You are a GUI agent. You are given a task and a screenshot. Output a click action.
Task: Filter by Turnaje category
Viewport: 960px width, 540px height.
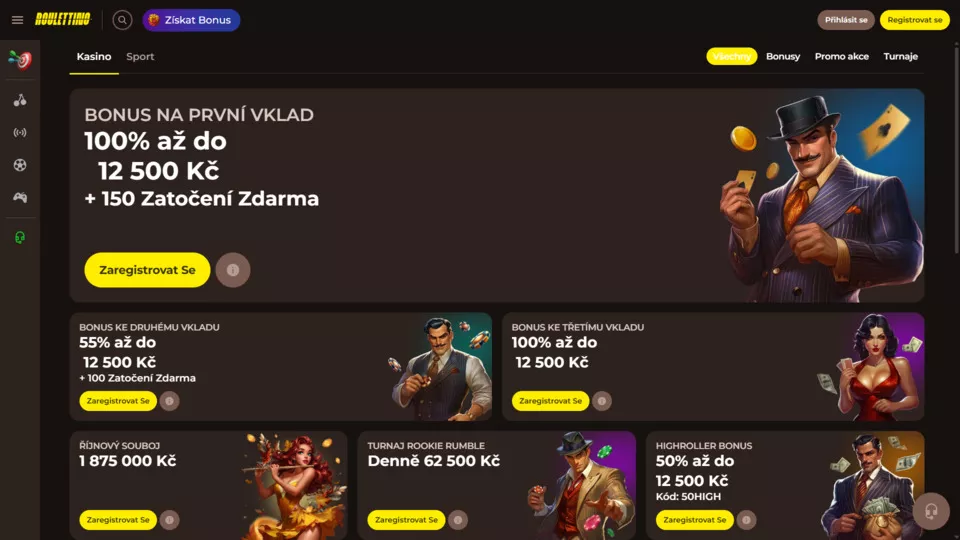tap(901, 56)
